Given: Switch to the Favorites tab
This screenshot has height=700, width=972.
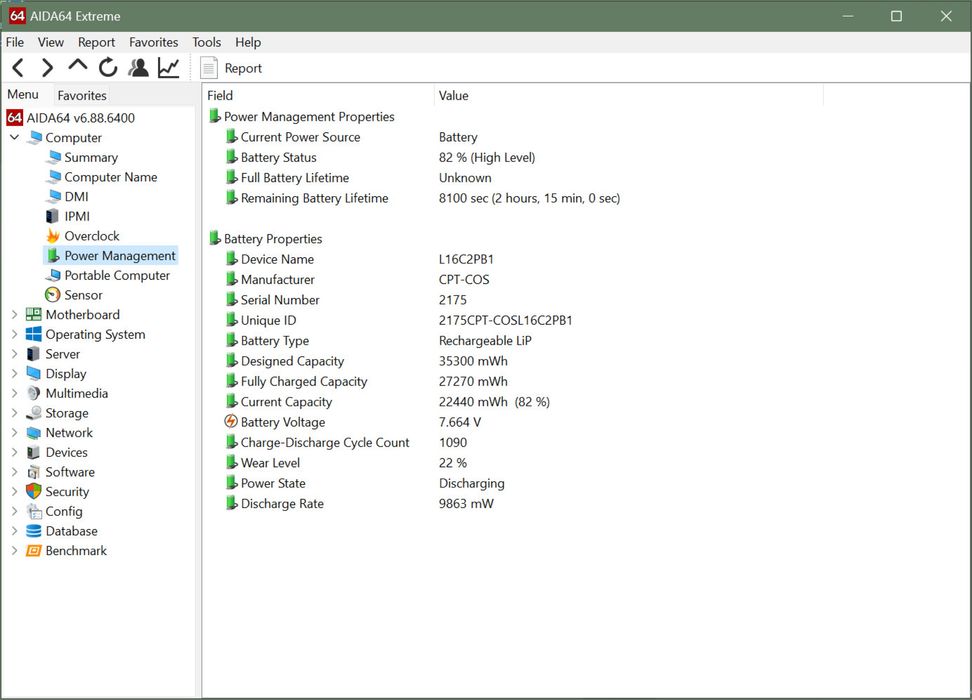Looking at the screenshot, I should point(82,96).
